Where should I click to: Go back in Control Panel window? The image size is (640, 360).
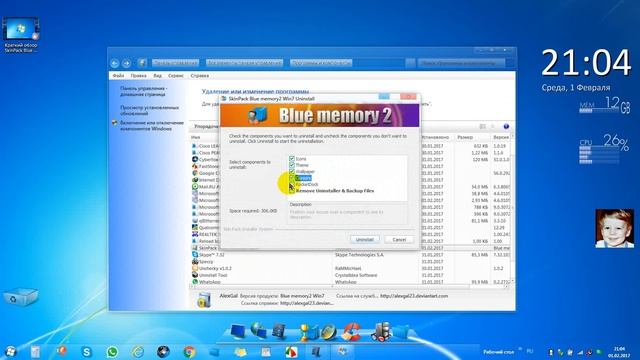(x=115, y=63)
